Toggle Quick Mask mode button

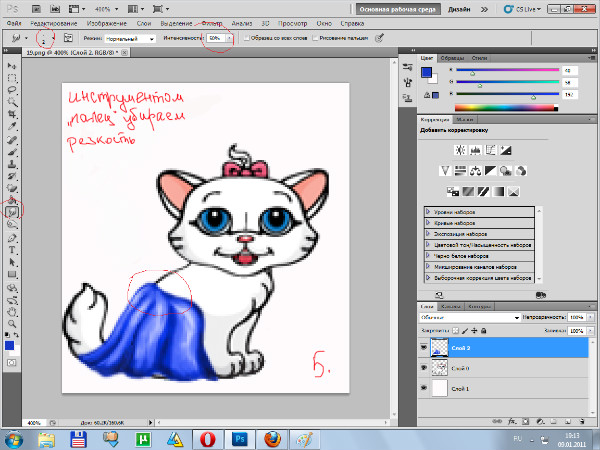(12, 363)
